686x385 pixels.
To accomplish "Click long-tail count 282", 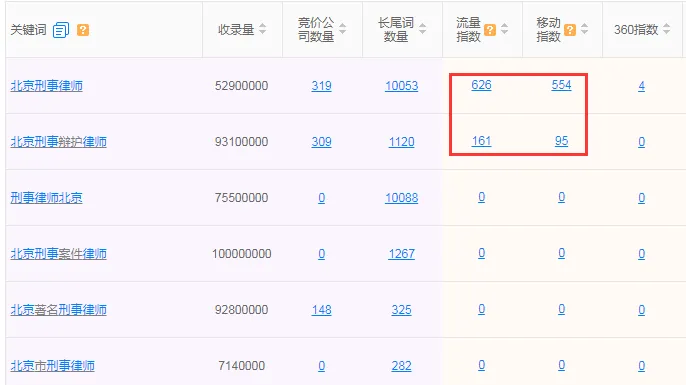I will coord(402,366).
